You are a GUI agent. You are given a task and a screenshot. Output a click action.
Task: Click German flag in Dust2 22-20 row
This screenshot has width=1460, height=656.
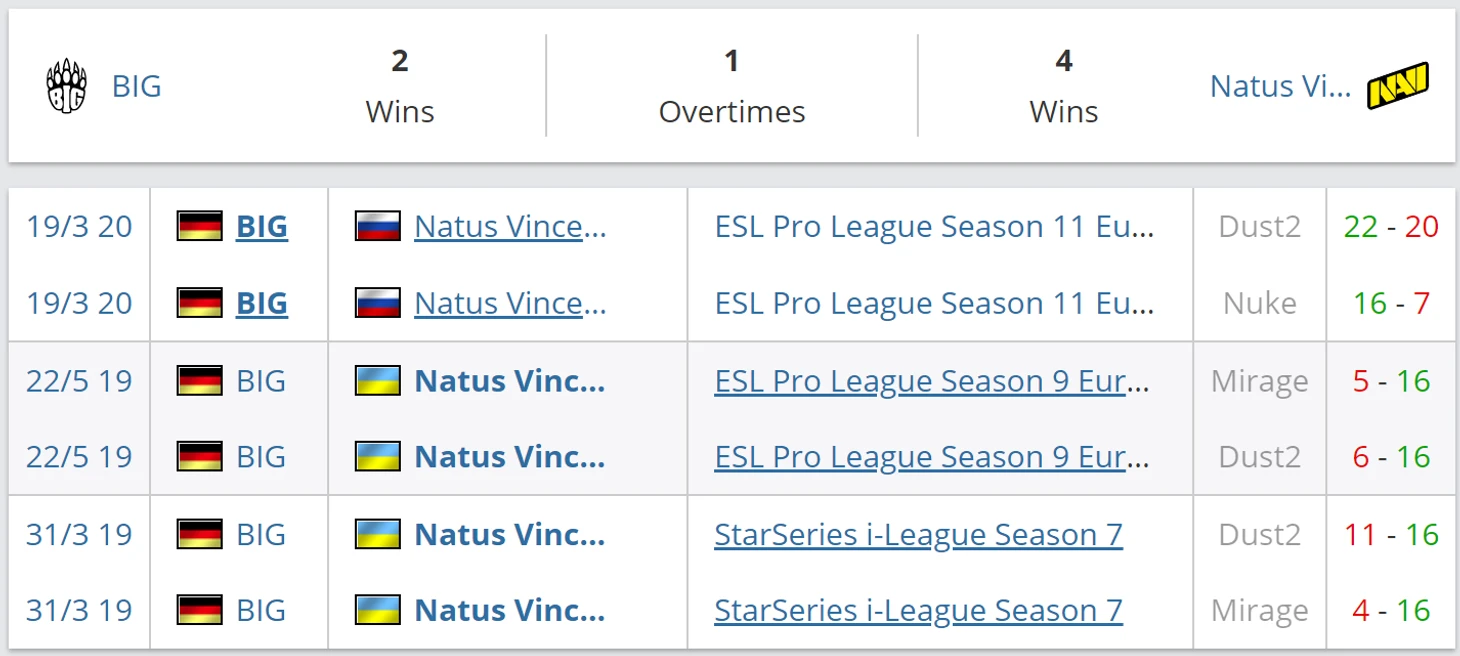click(199, 226)
